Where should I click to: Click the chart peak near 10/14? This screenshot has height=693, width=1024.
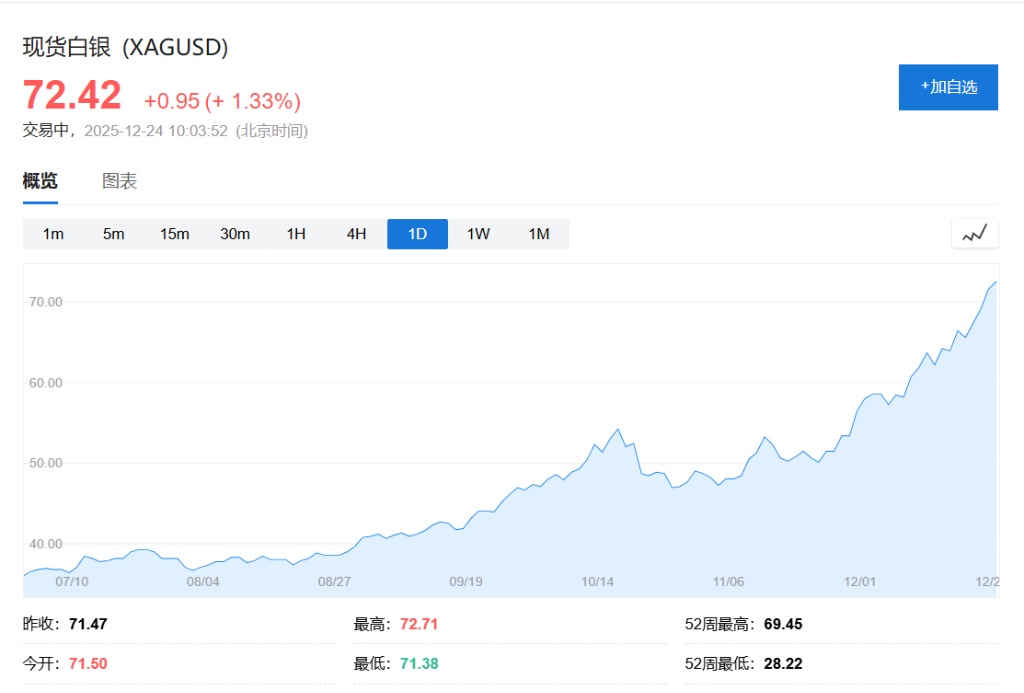point(618,429)
